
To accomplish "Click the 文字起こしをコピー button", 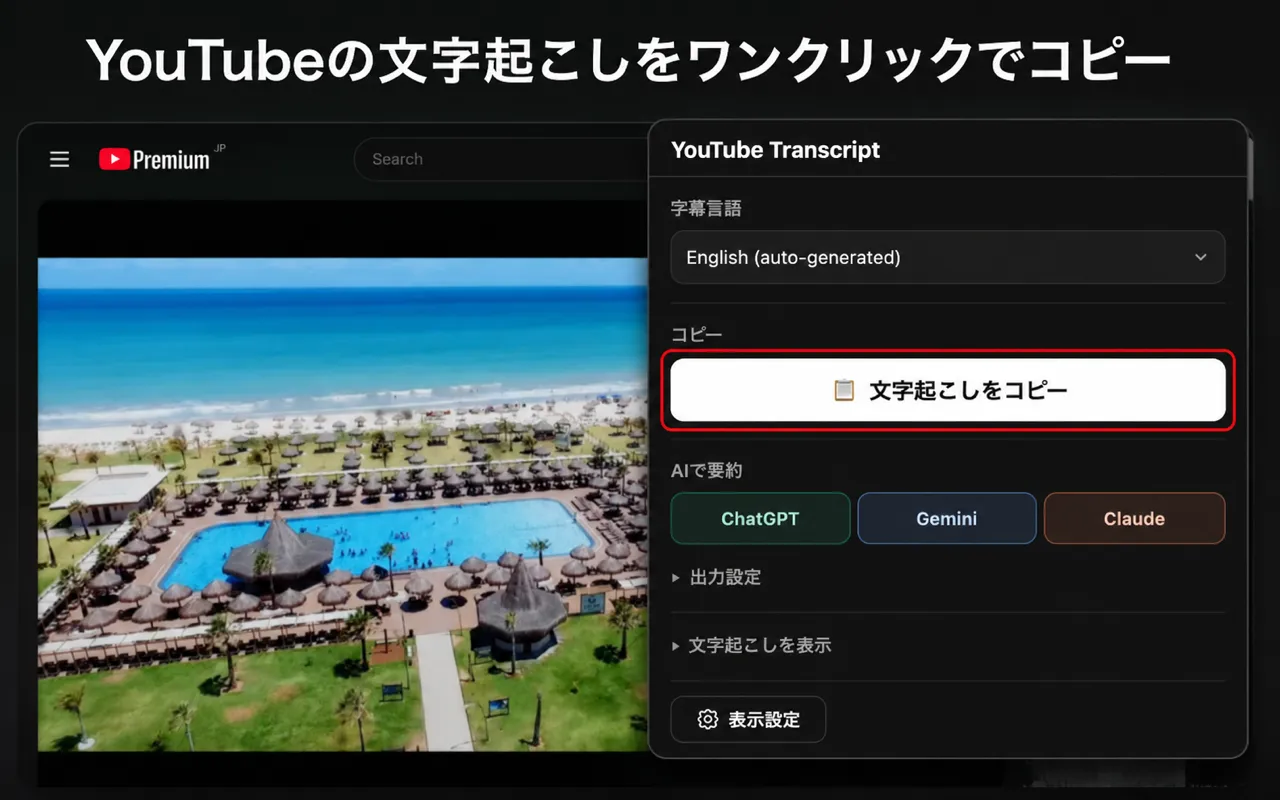I will tap(947, 390).
